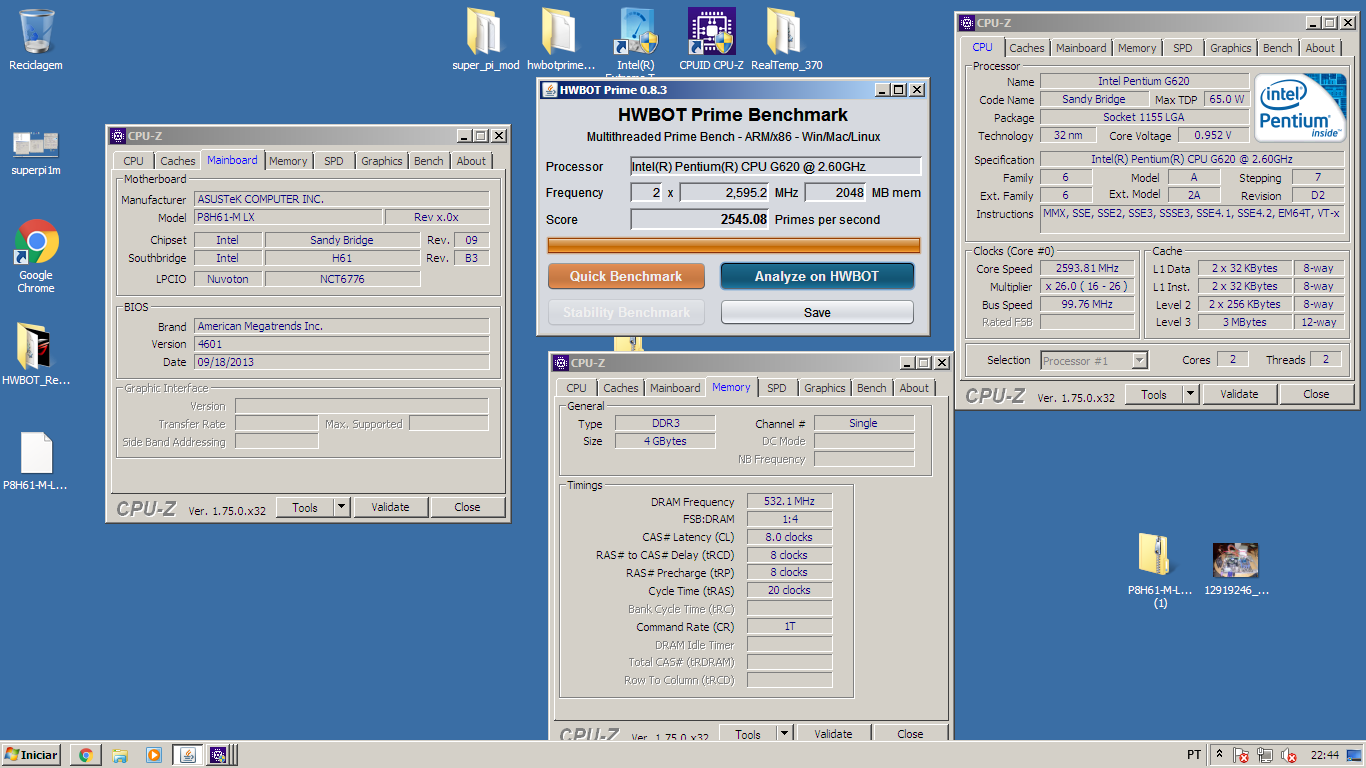Select the superpi1m desktop shortcut

pos(36,144)
